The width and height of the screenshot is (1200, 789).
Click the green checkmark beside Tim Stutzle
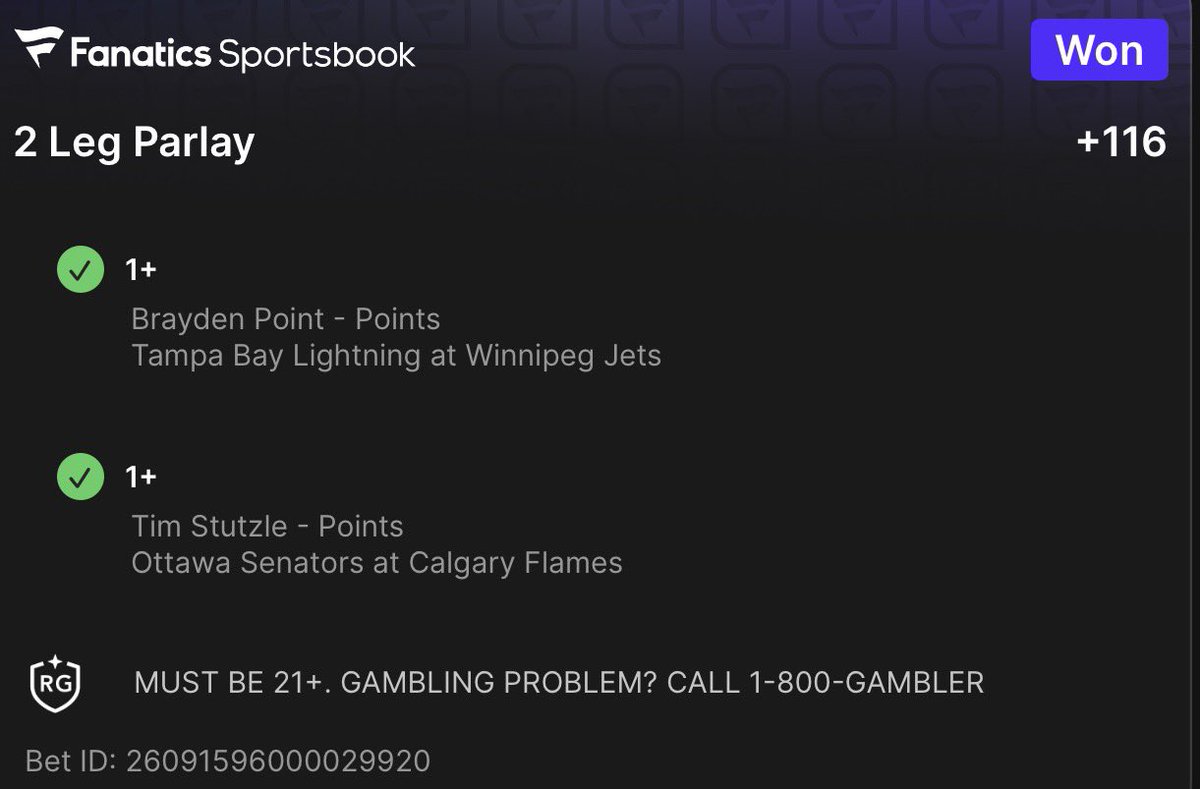click(x=80, y=477)
